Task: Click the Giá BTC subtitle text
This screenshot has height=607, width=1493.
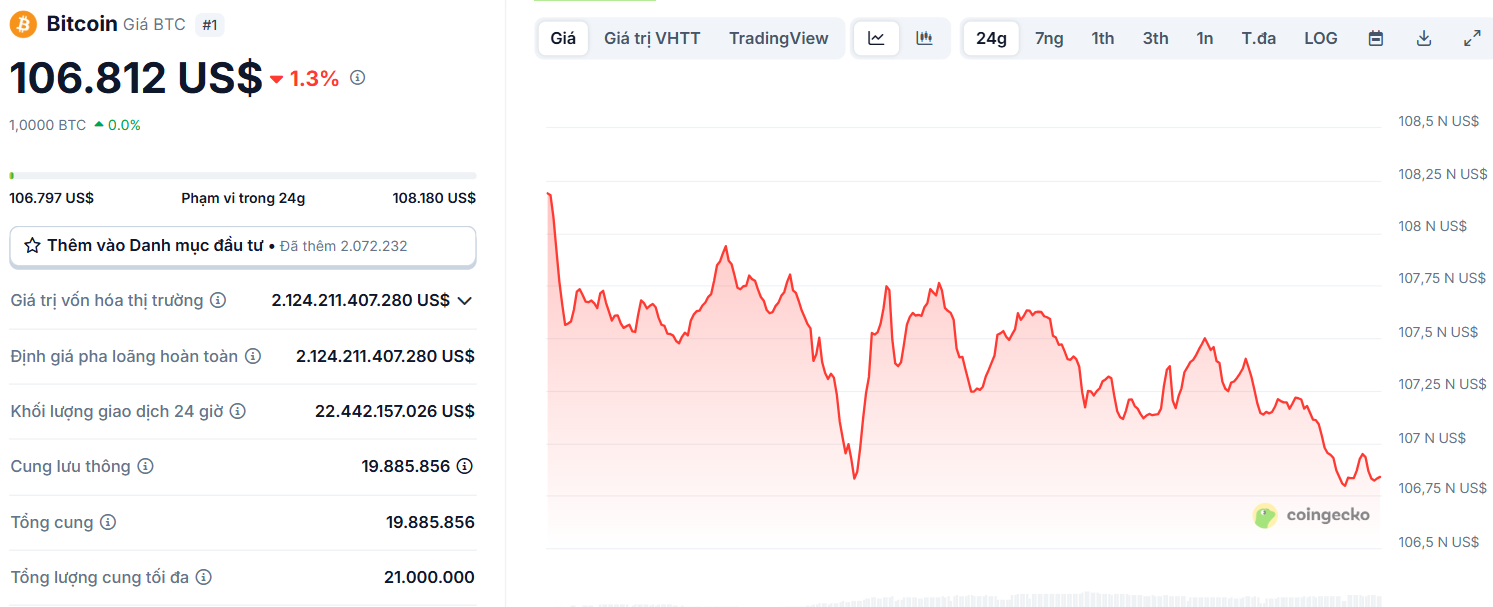Action: coord(154,25)
